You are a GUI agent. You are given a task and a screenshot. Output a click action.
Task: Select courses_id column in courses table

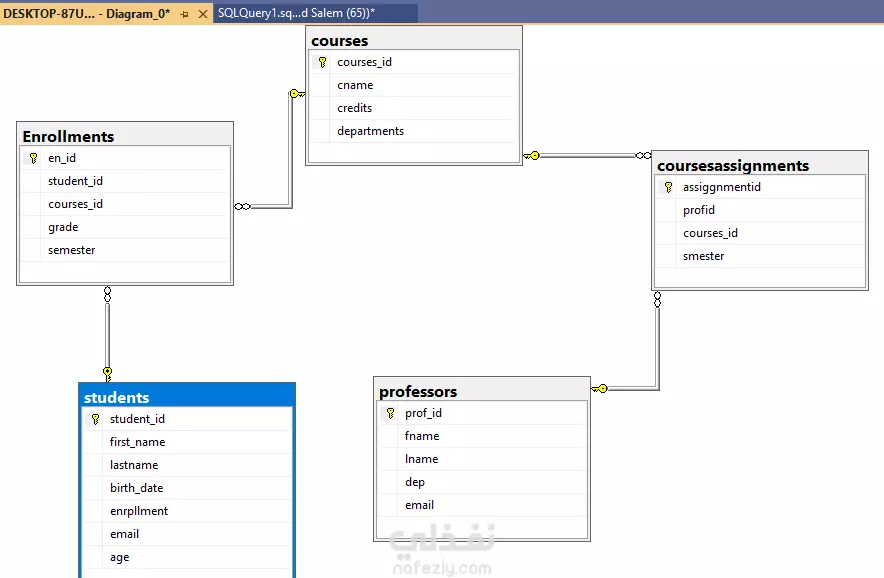pos(414,62)
